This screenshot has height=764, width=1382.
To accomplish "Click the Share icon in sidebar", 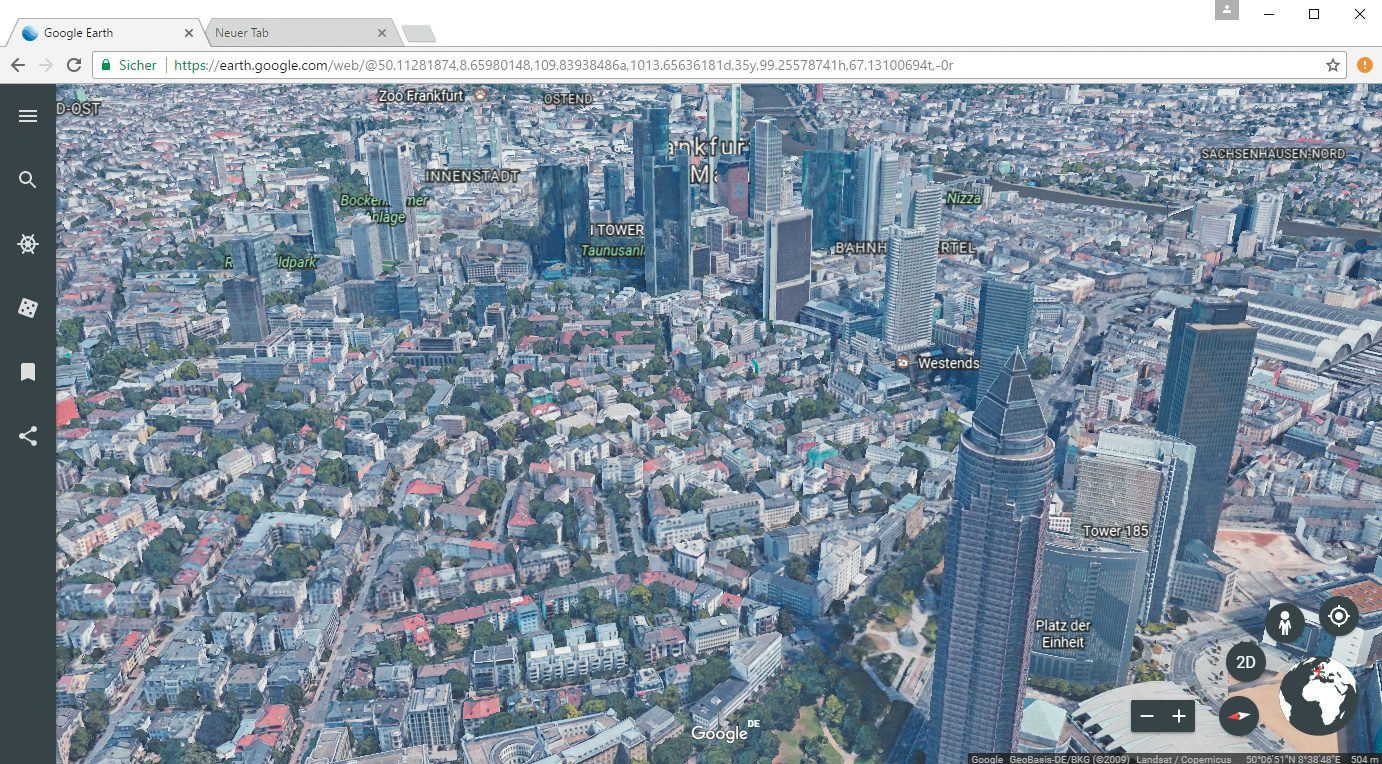I will coord(28,436).
